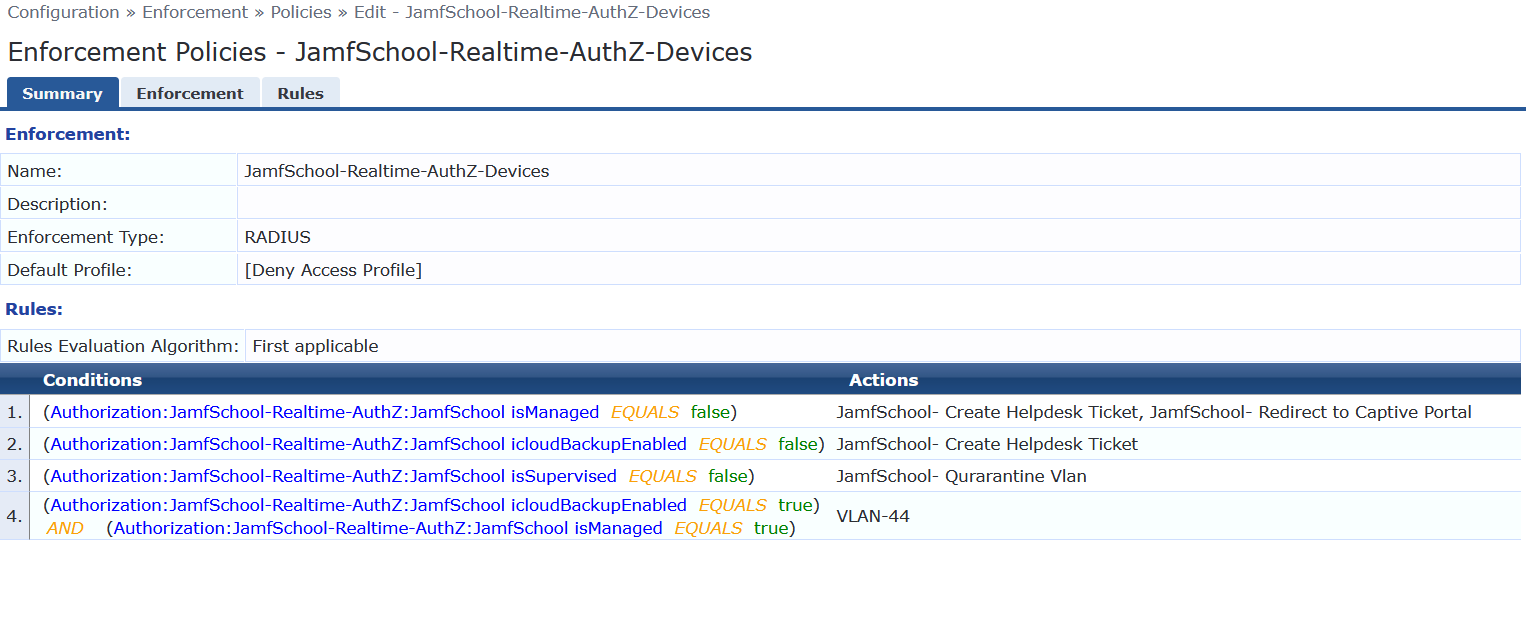The height and width of the screenshot is (632, 1526).
Task: Click rule number 3 cell
Action: [14, 476]
